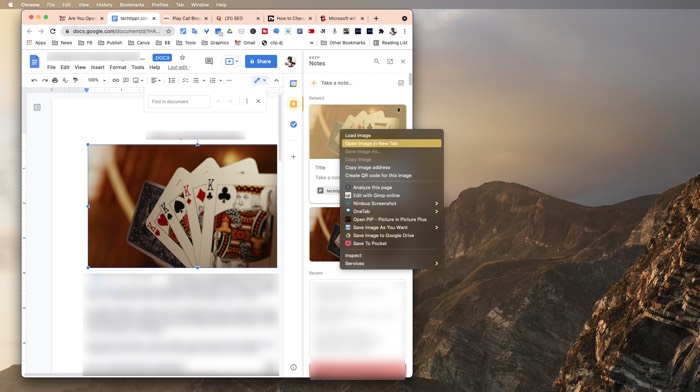The image size is (700, 392).
Task: Open the Tasks icon in side panel
Action: pyautogui.click(x=293, y=124)
